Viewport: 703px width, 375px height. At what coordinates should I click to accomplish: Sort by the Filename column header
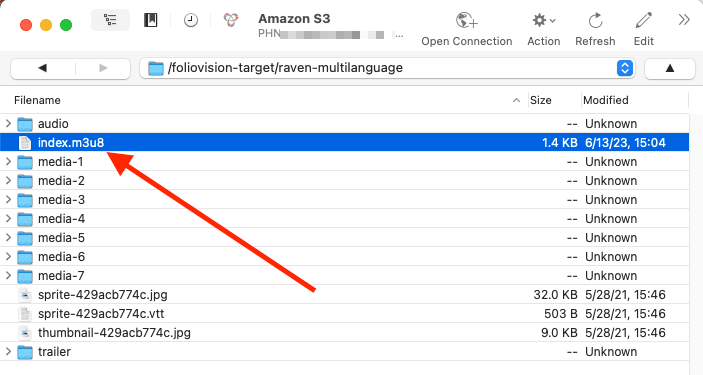pyautogui.click(x=37, y=100)
